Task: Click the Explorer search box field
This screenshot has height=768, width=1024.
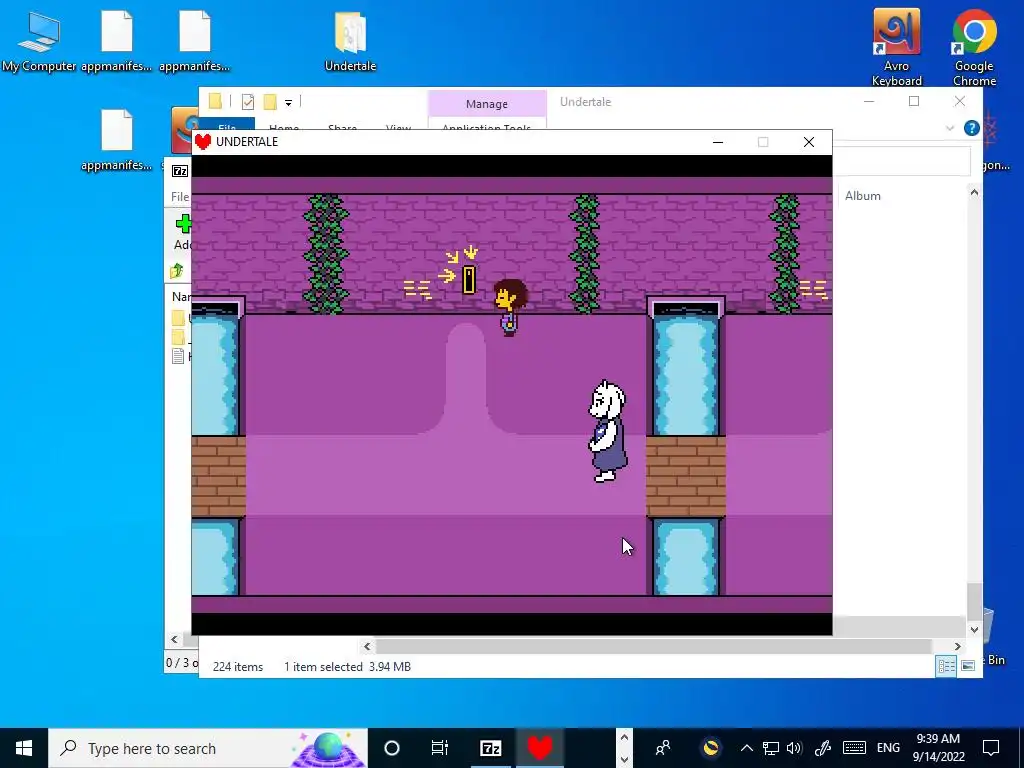Action: tap(901, 160)
